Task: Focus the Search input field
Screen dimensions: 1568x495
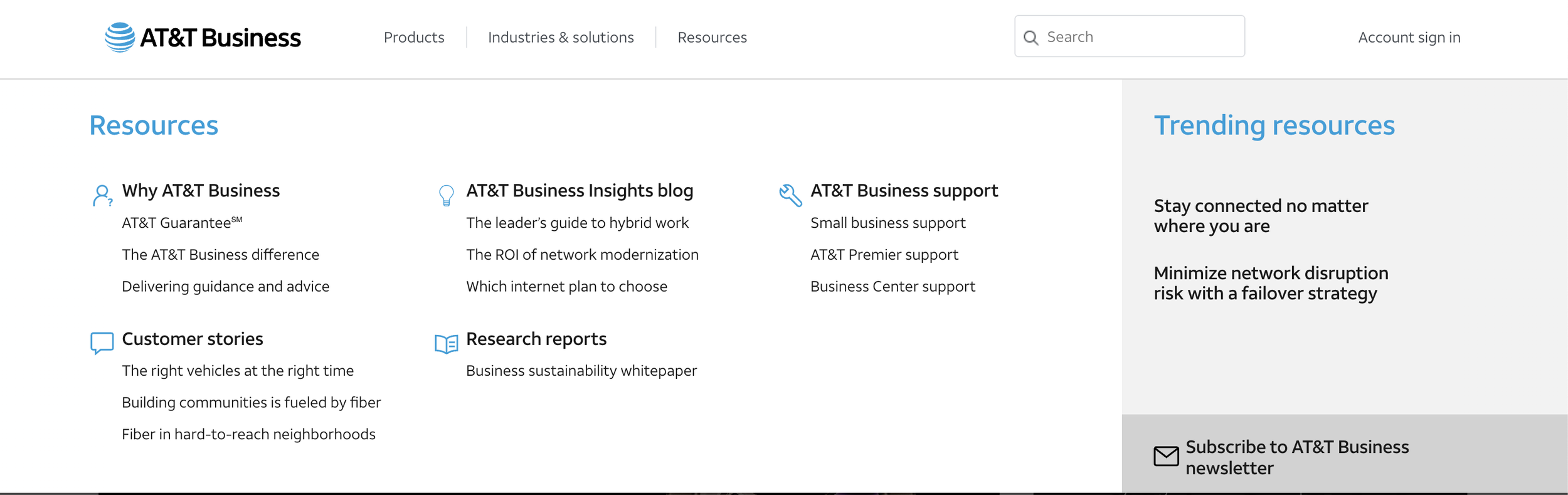Action: click(x=1142, y=37)
